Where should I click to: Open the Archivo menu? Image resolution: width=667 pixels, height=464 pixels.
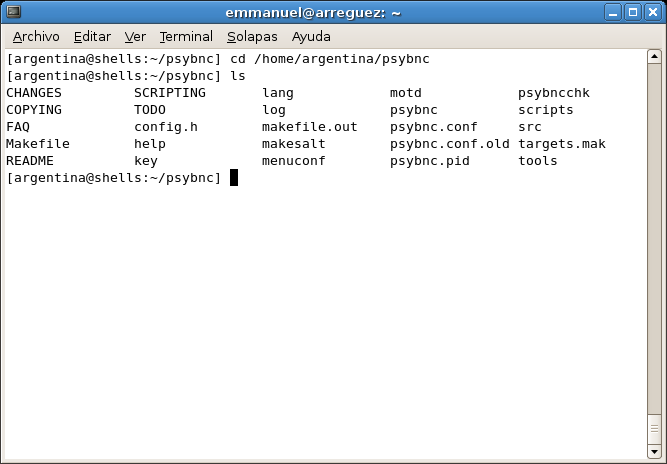pos(36,37)
